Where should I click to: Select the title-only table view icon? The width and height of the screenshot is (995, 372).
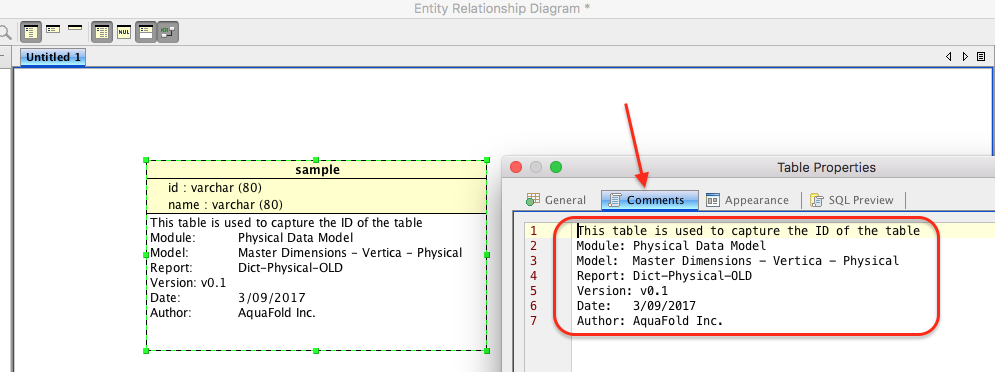pyautogui.click(x=75, y=28)
